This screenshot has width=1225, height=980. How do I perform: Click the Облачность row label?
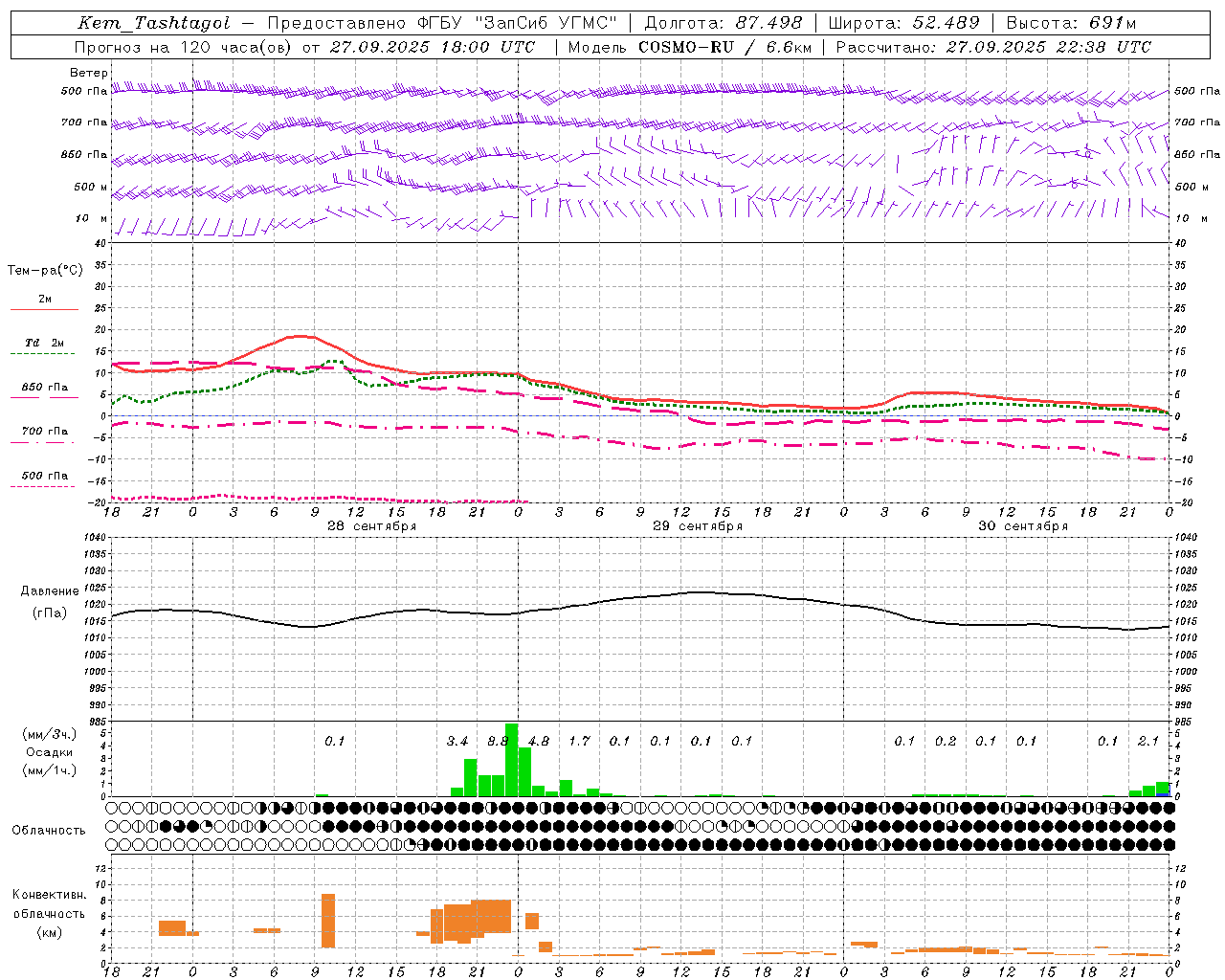pos(49,830)
